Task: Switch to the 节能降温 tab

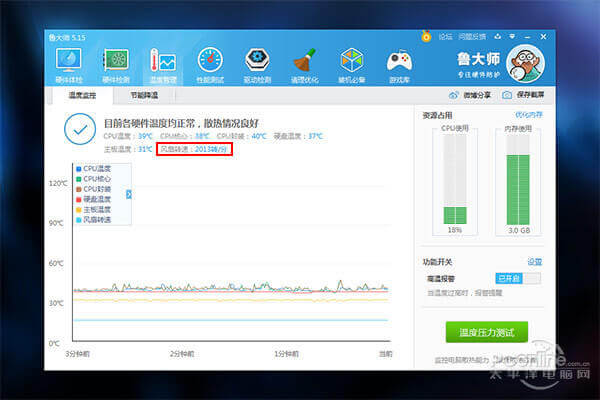Action: (x=144, y=95)
